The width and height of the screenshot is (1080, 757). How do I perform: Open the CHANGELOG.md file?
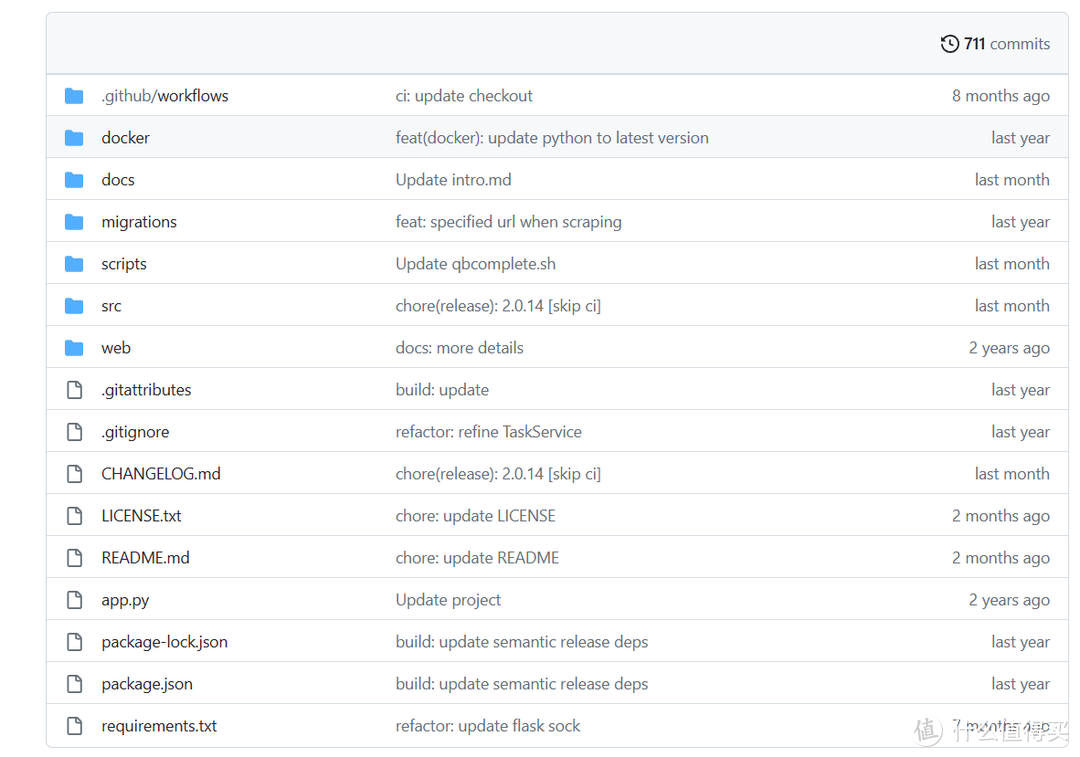coord(161,474)
